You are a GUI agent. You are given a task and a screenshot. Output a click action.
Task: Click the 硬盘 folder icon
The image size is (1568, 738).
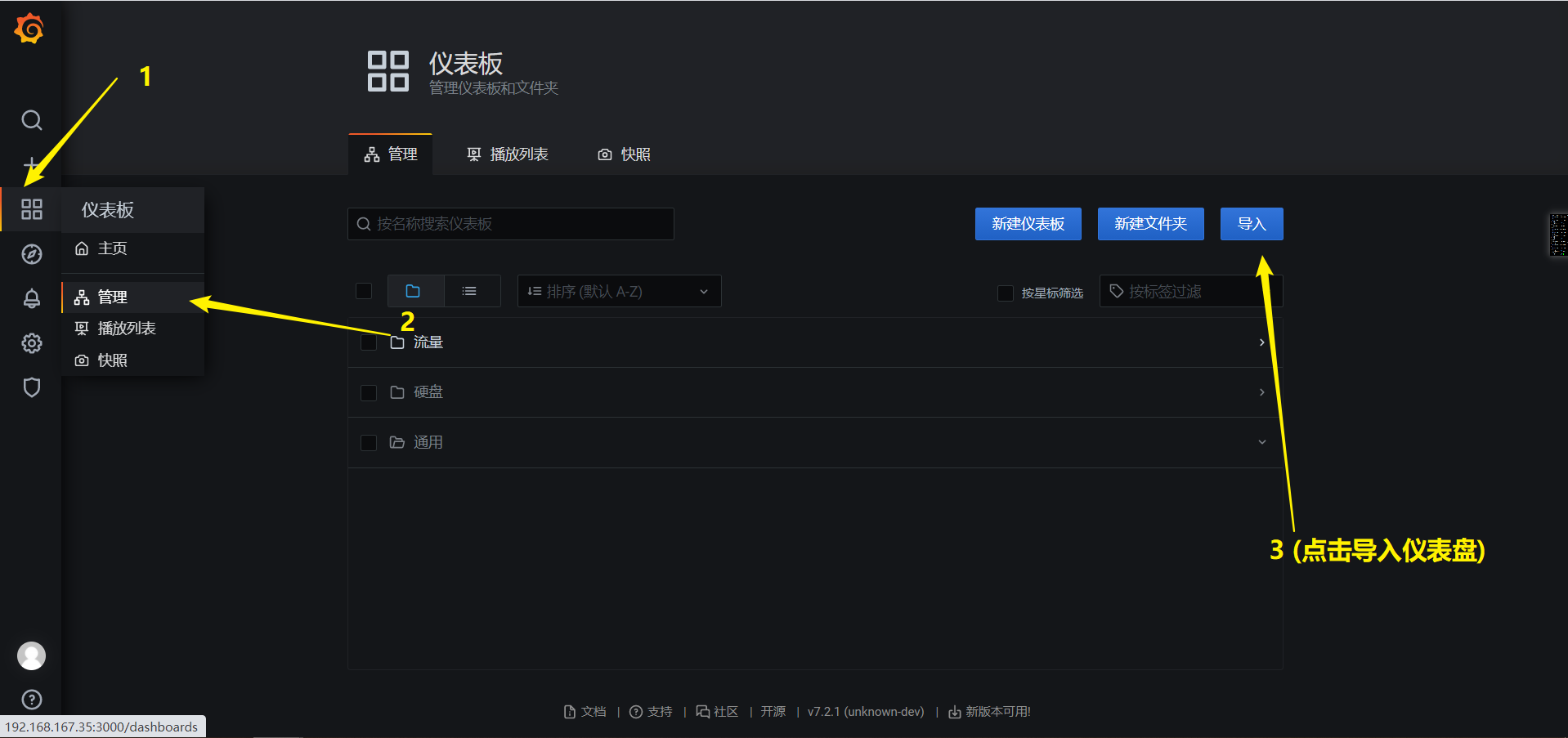point(397,392)
